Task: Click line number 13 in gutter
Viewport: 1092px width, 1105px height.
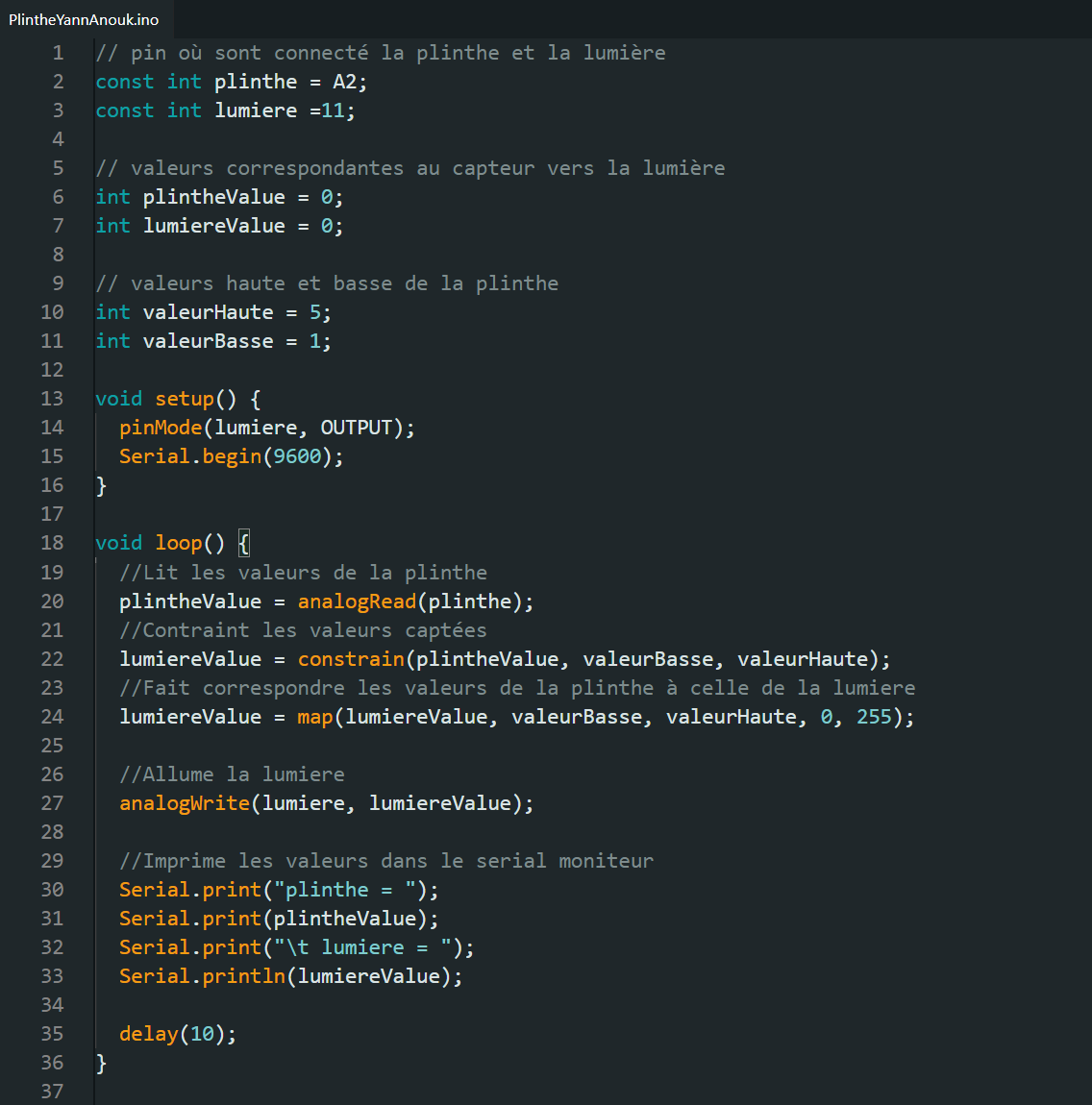Action: pos(52,399)
